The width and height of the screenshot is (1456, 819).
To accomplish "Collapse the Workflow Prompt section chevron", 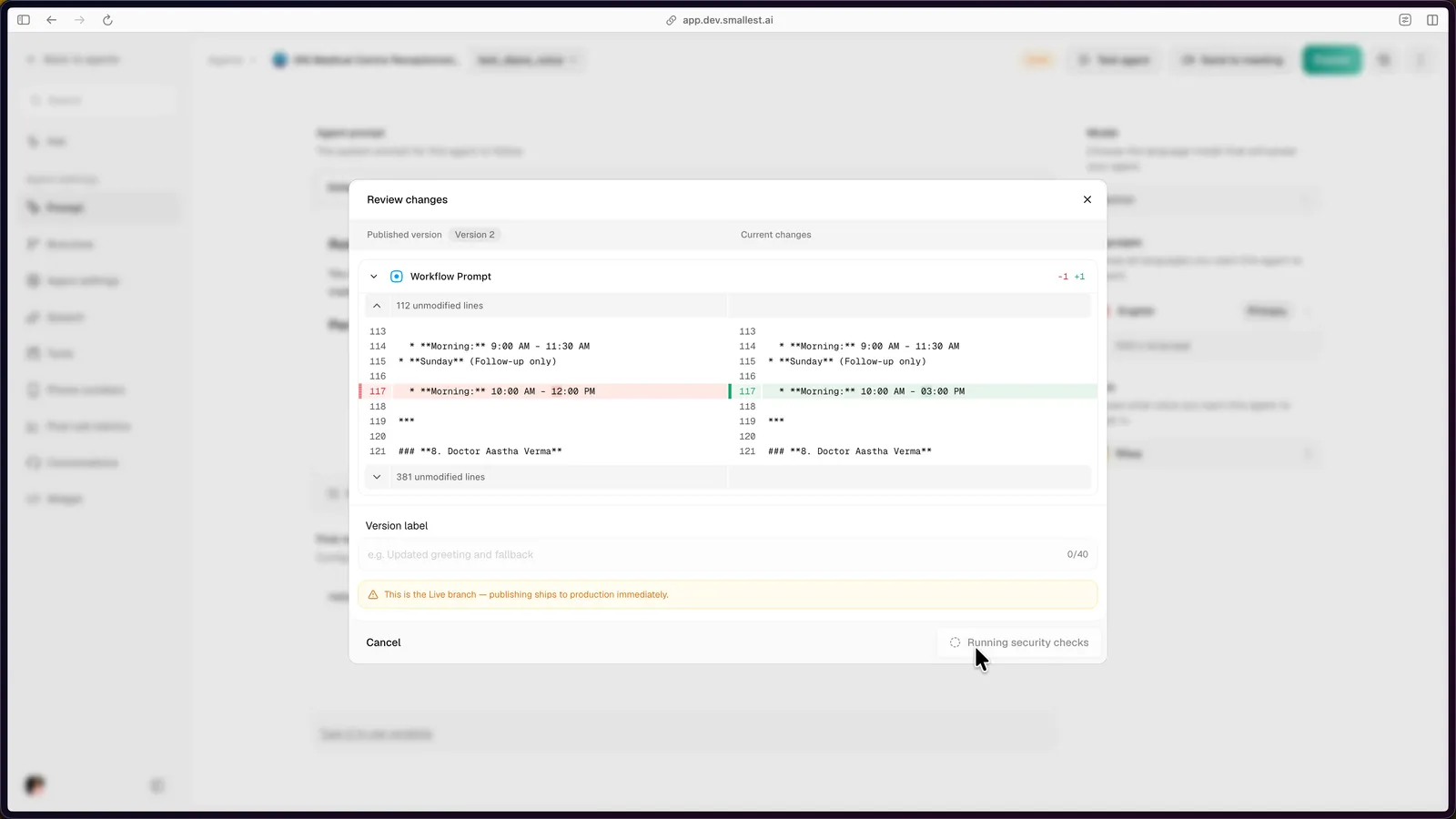I will pos(373,277).
